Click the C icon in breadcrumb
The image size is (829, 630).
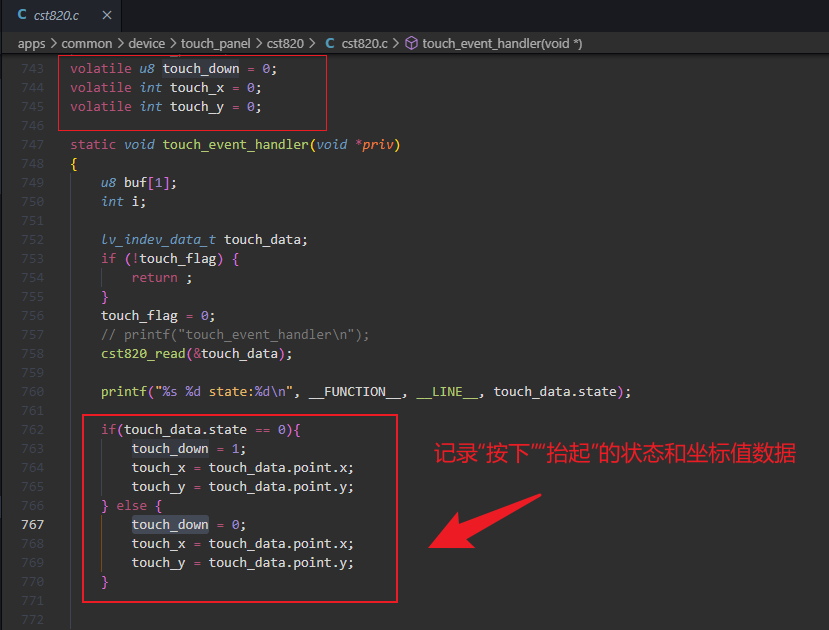(330, 43)
